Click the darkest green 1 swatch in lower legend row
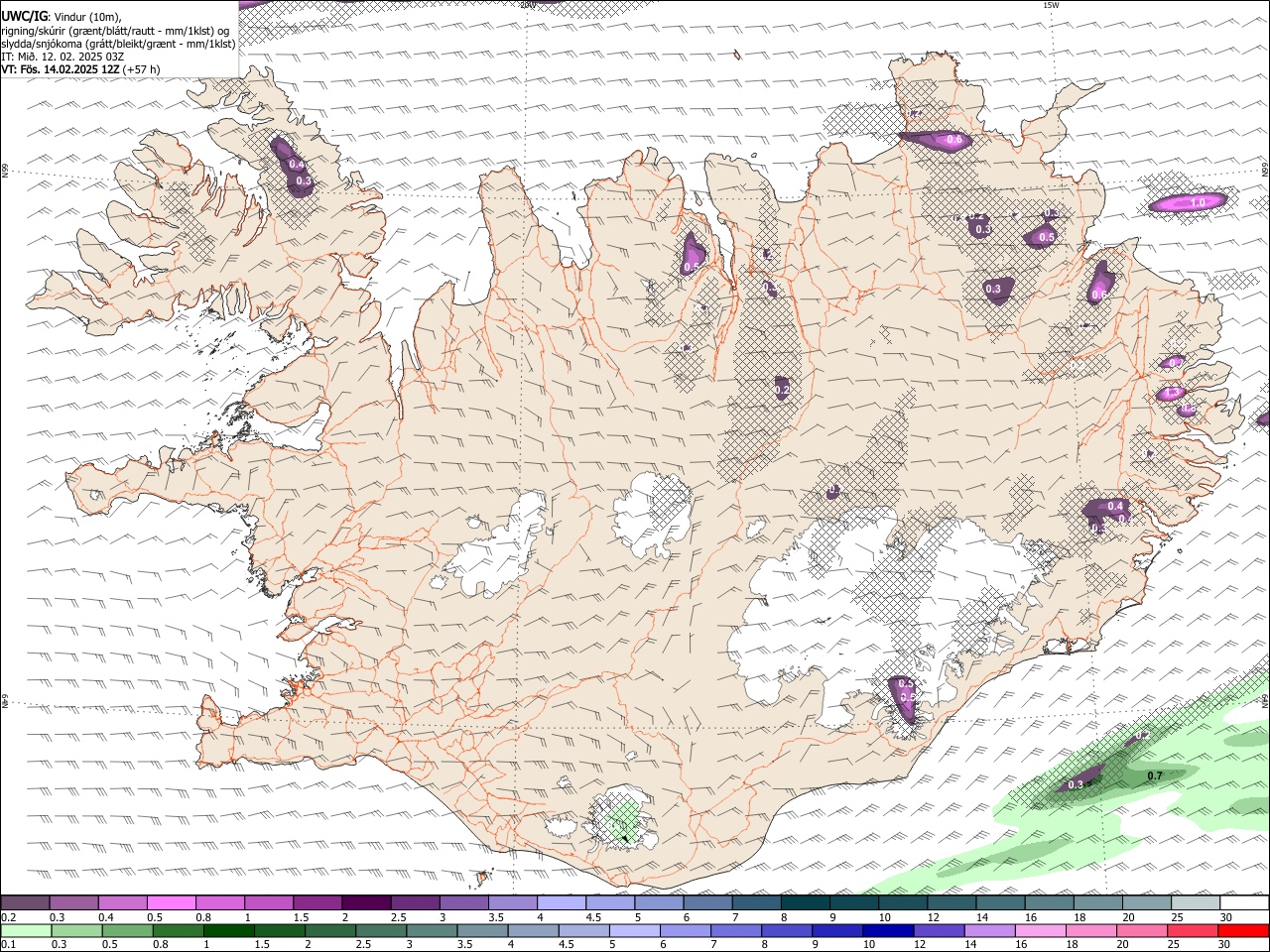The height and width of the screenshot is (952, 1270). pos(228,931)
